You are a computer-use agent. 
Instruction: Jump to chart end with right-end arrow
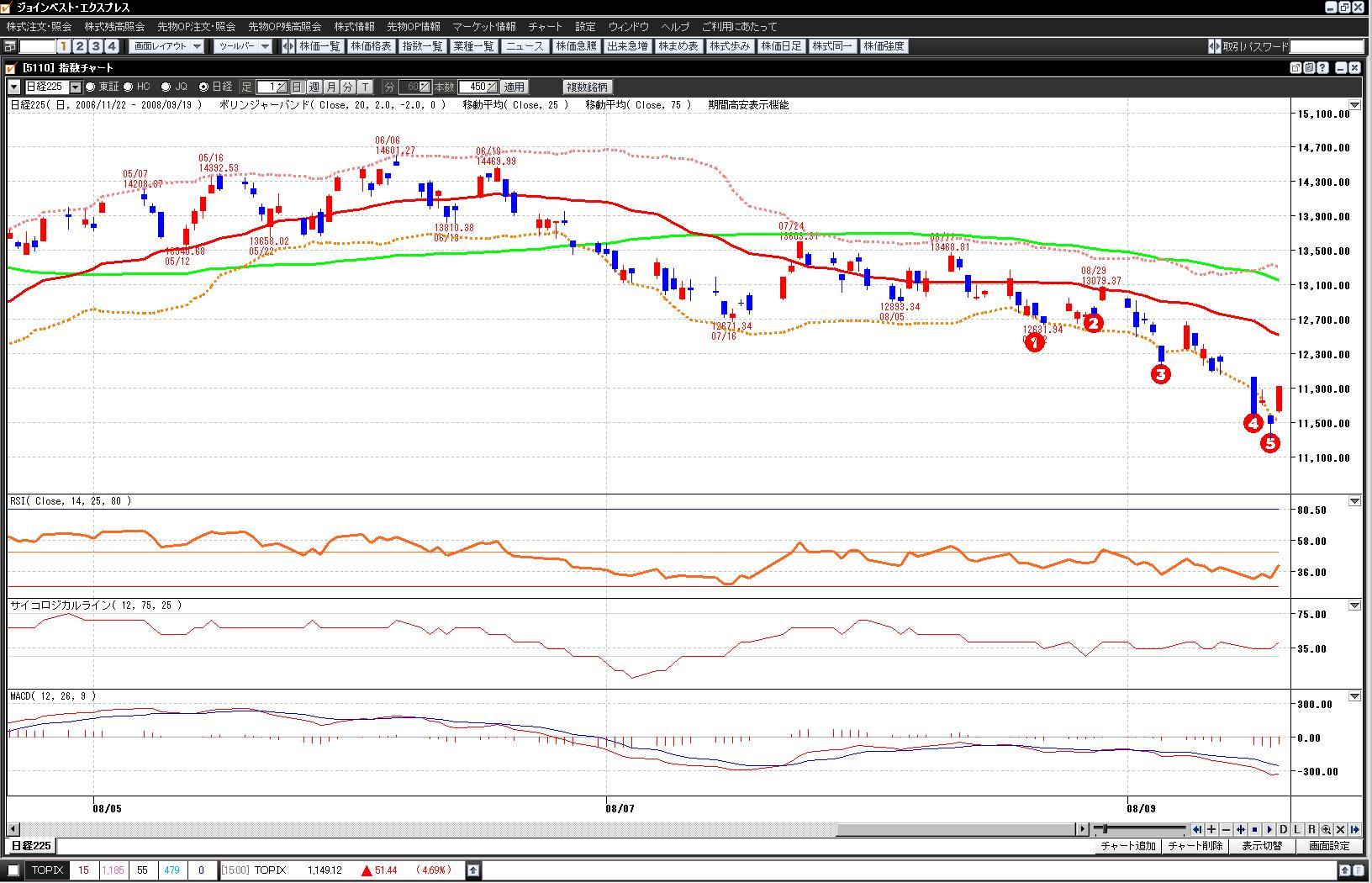tap(1354, 829)
